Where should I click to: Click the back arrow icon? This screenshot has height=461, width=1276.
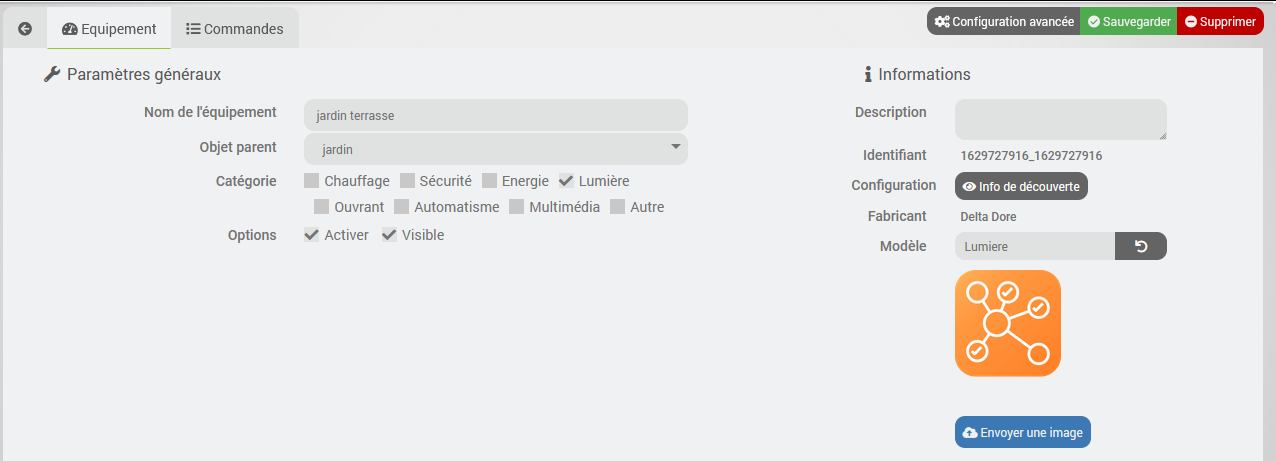[25, 29]
